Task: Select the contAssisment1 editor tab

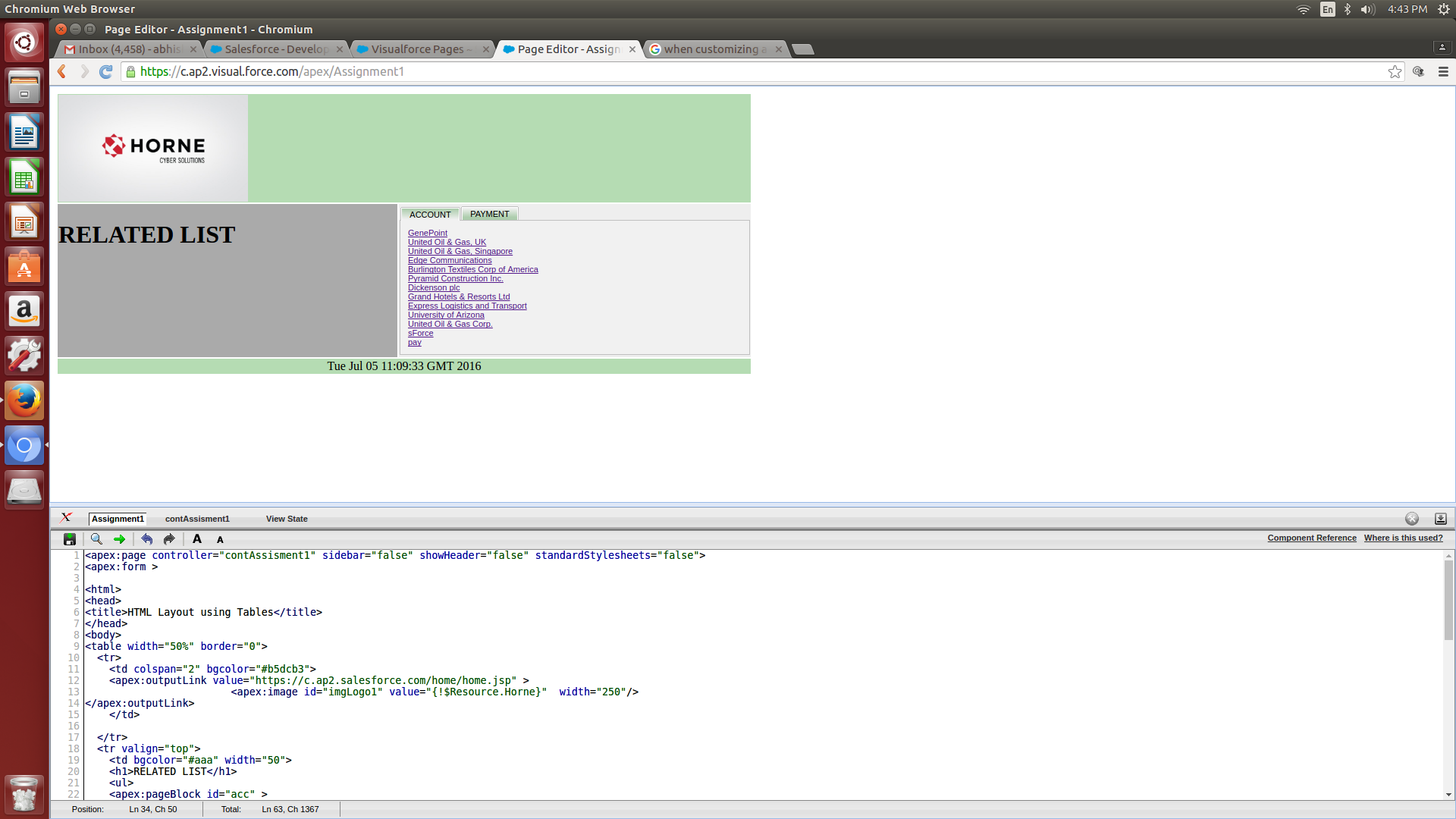Action: (x=197, y=519)
